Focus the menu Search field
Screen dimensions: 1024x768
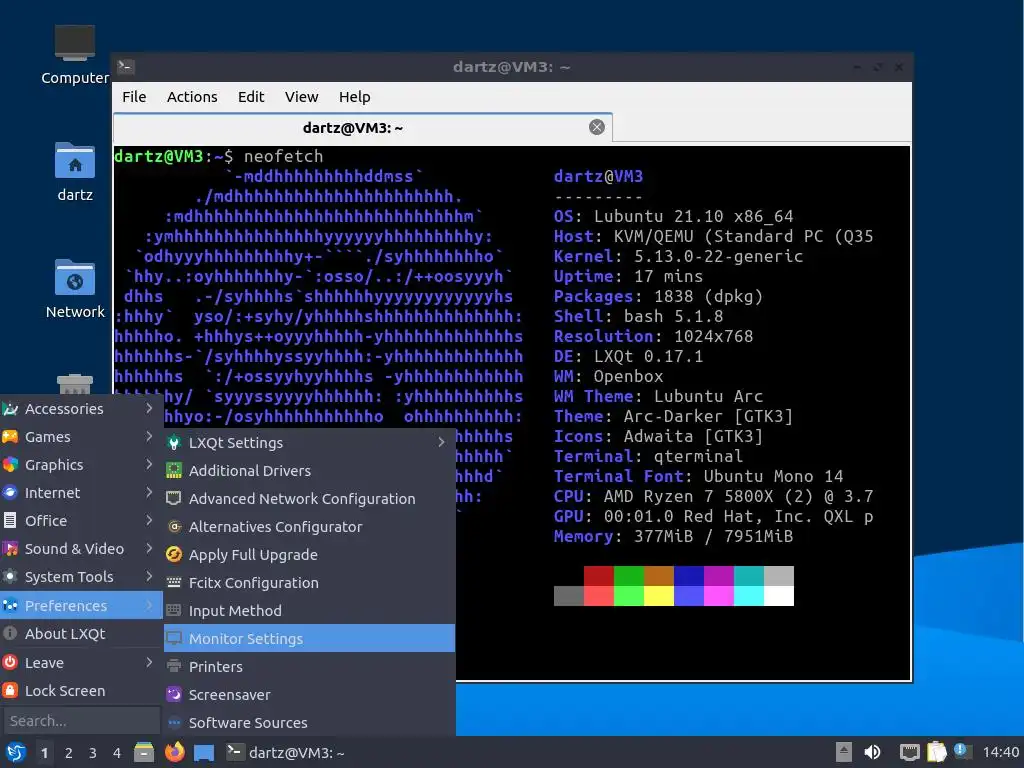(81, 721)
